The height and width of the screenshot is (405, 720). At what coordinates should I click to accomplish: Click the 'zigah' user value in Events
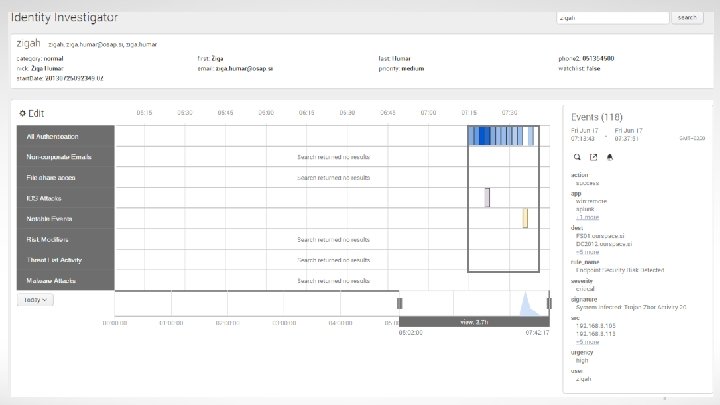click(583, 379)
